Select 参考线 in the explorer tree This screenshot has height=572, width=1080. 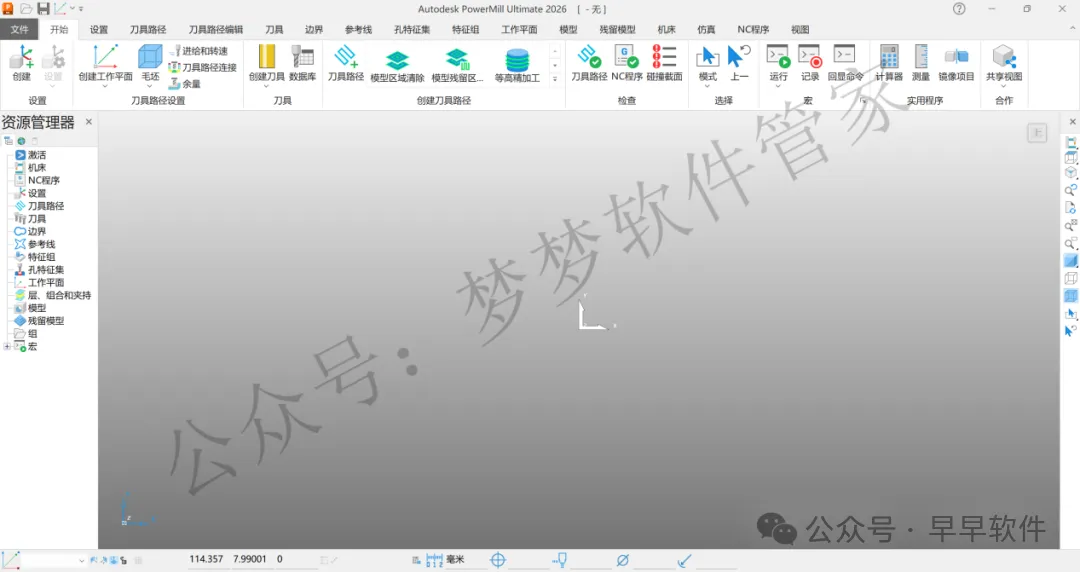click(41, 244)
